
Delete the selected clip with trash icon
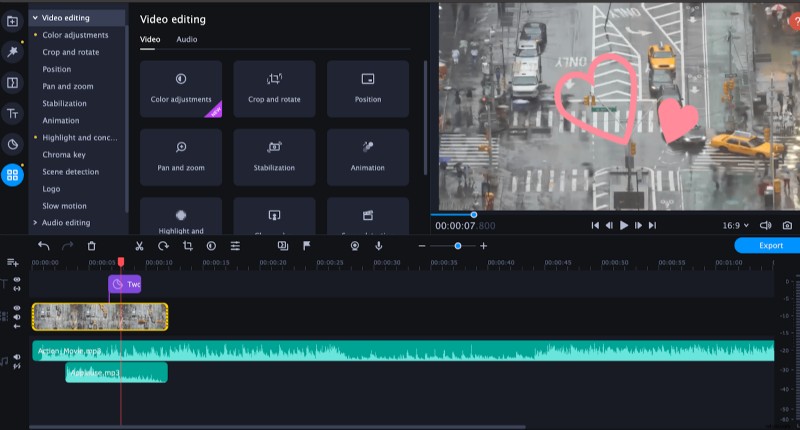[91, 246]
